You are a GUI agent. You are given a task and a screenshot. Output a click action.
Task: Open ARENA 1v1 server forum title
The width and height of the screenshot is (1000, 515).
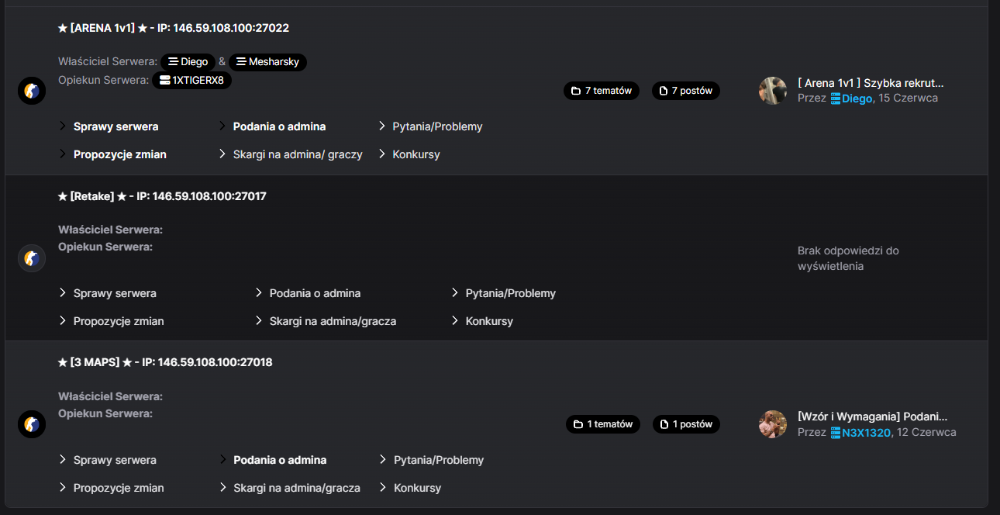click(173, 28)
